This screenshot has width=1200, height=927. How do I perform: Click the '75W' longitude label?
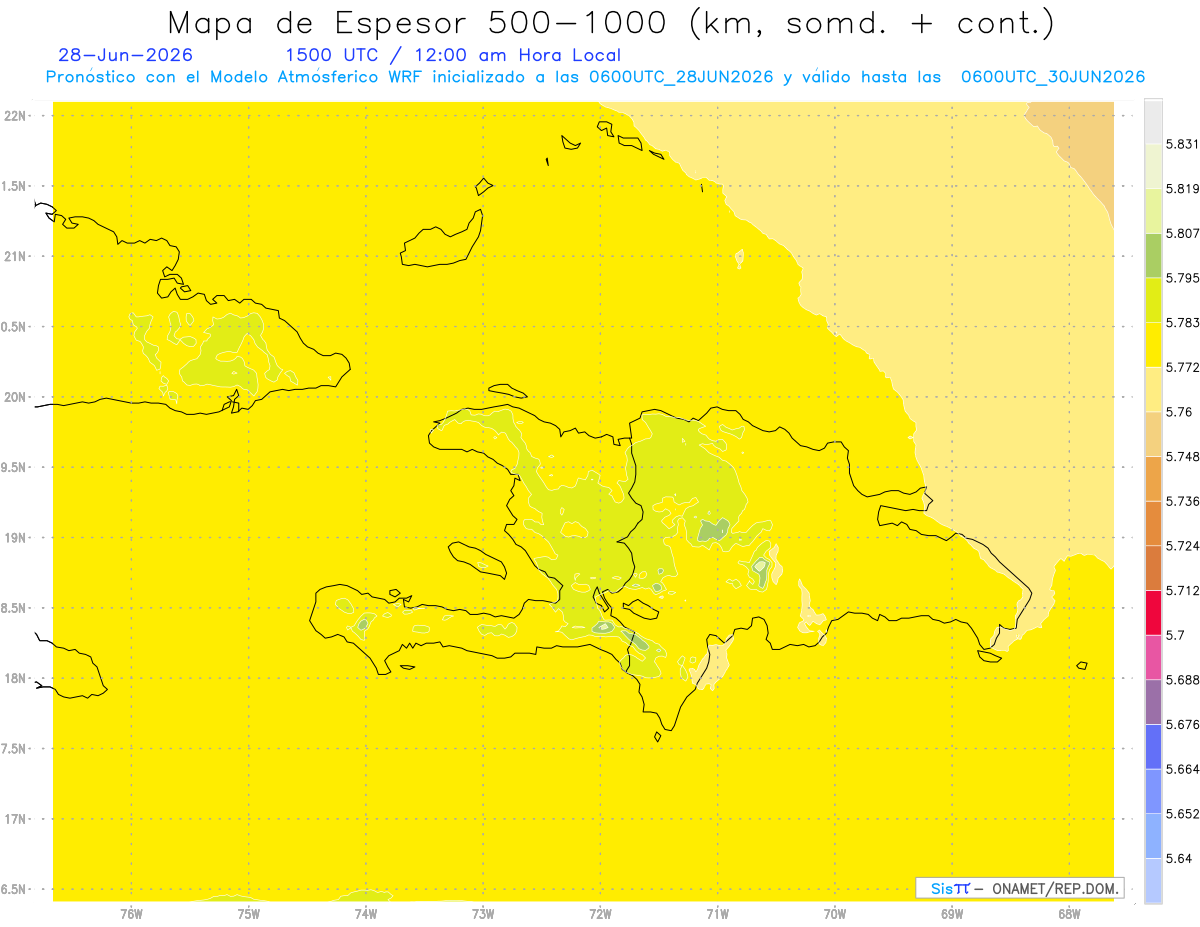coord(249,914)
